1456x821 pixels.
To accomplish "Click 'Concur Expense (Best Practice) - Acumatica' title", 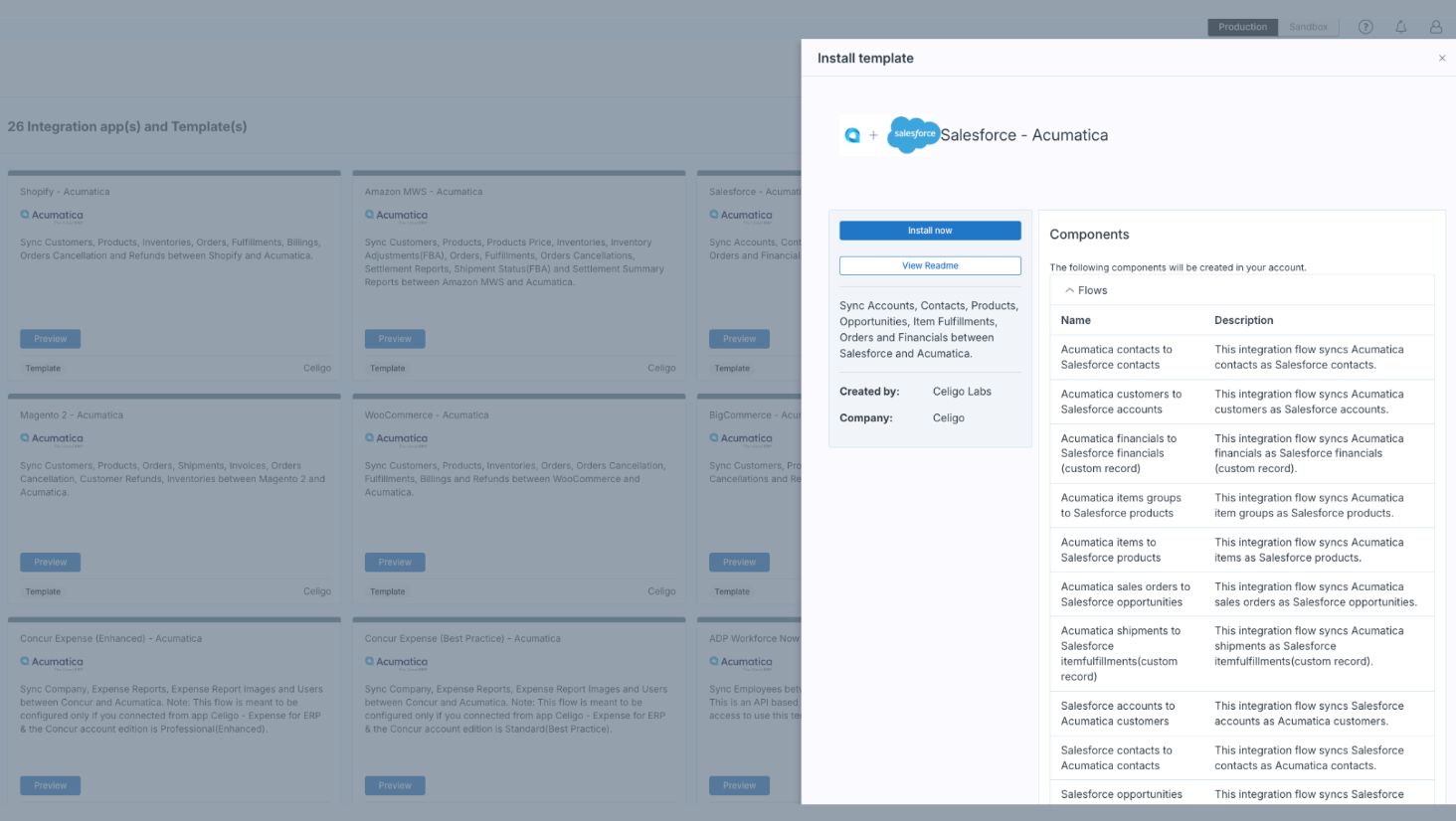I will tap(462, 638).
